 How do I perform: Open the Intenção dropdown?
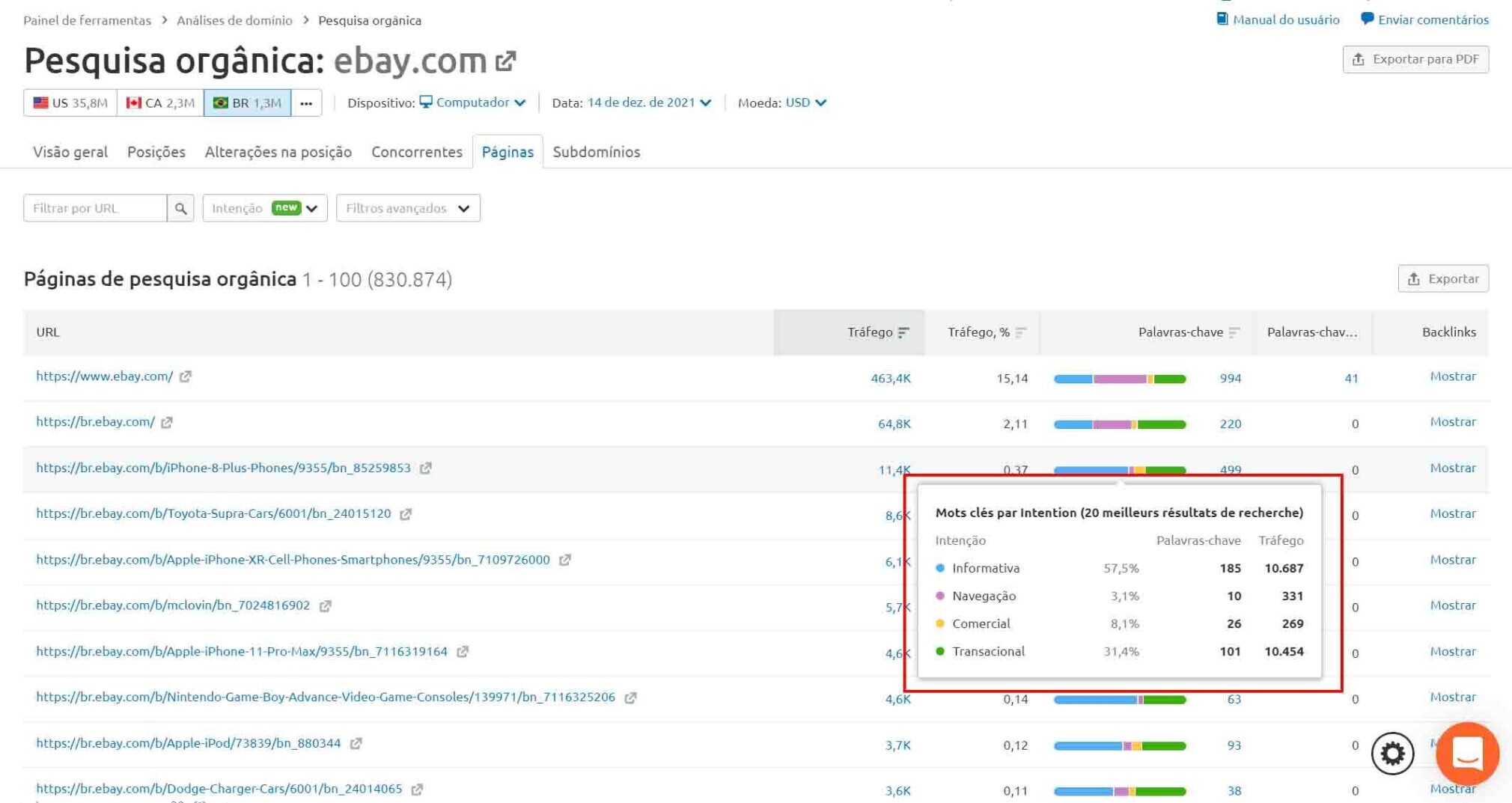pos(265,208)
